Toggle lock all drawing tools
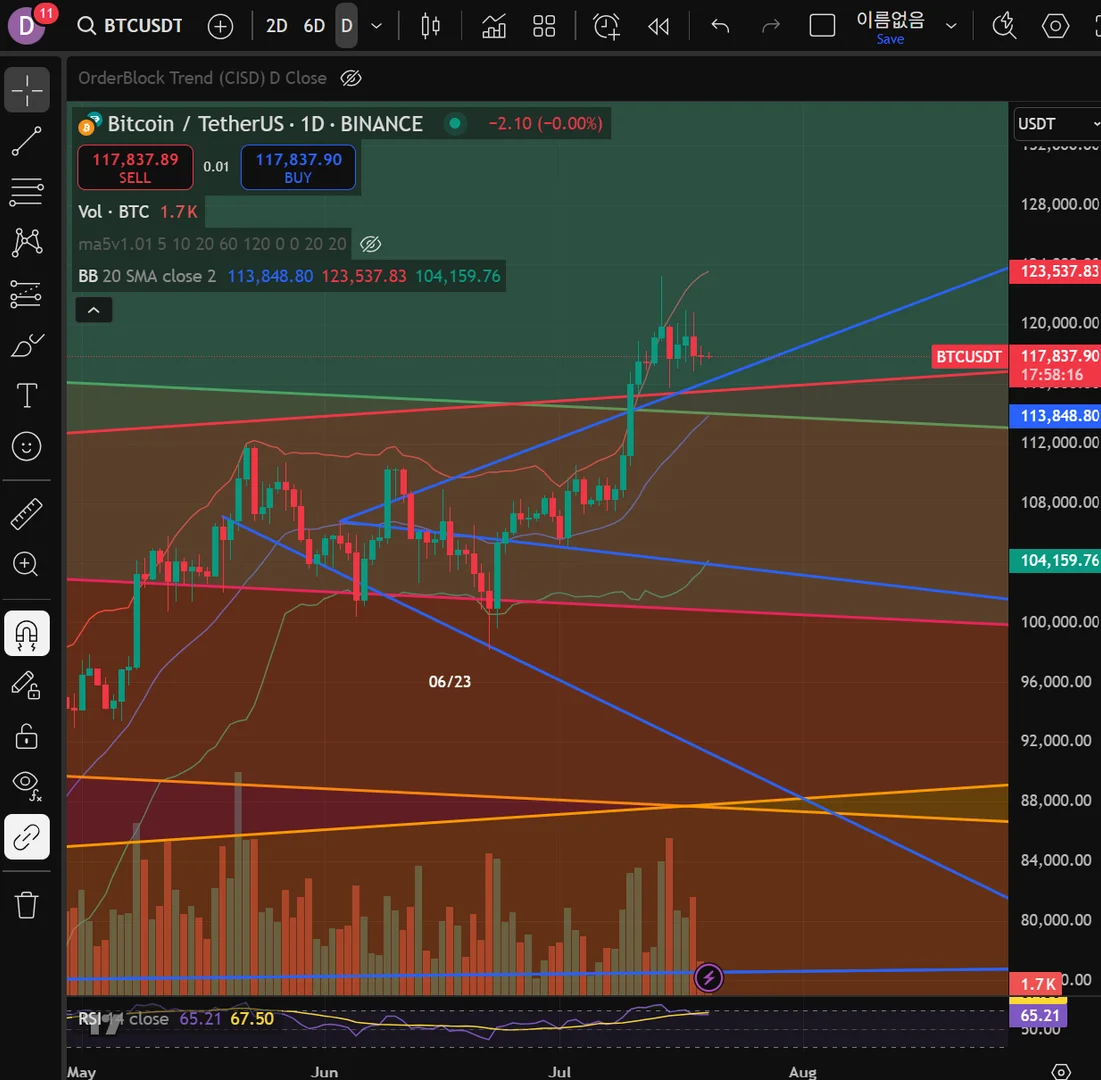This screenshot has width=1101, height=1080. 27,737
